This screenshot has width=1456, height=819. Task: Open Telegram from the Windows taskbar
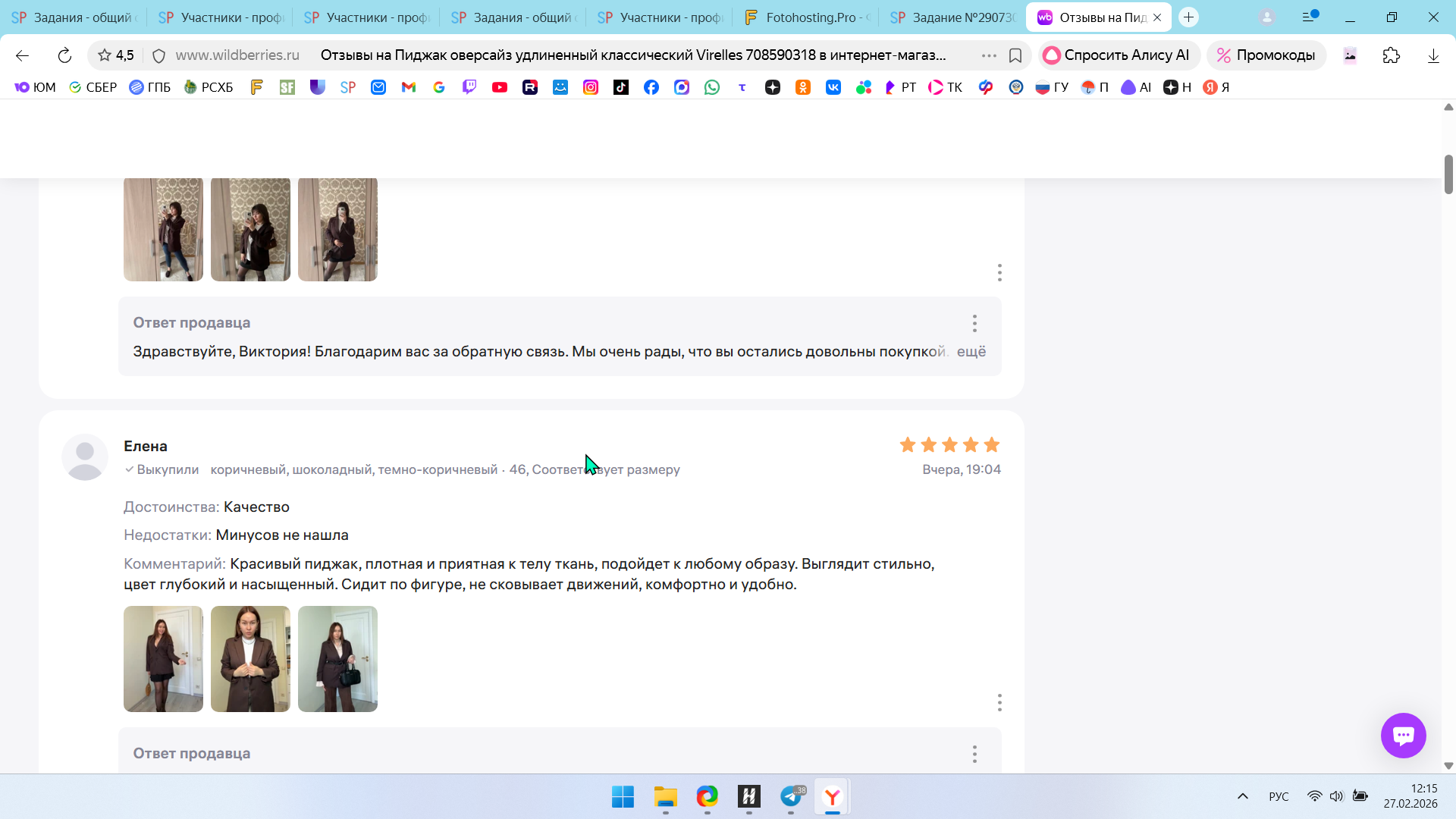tap(791, 796)
